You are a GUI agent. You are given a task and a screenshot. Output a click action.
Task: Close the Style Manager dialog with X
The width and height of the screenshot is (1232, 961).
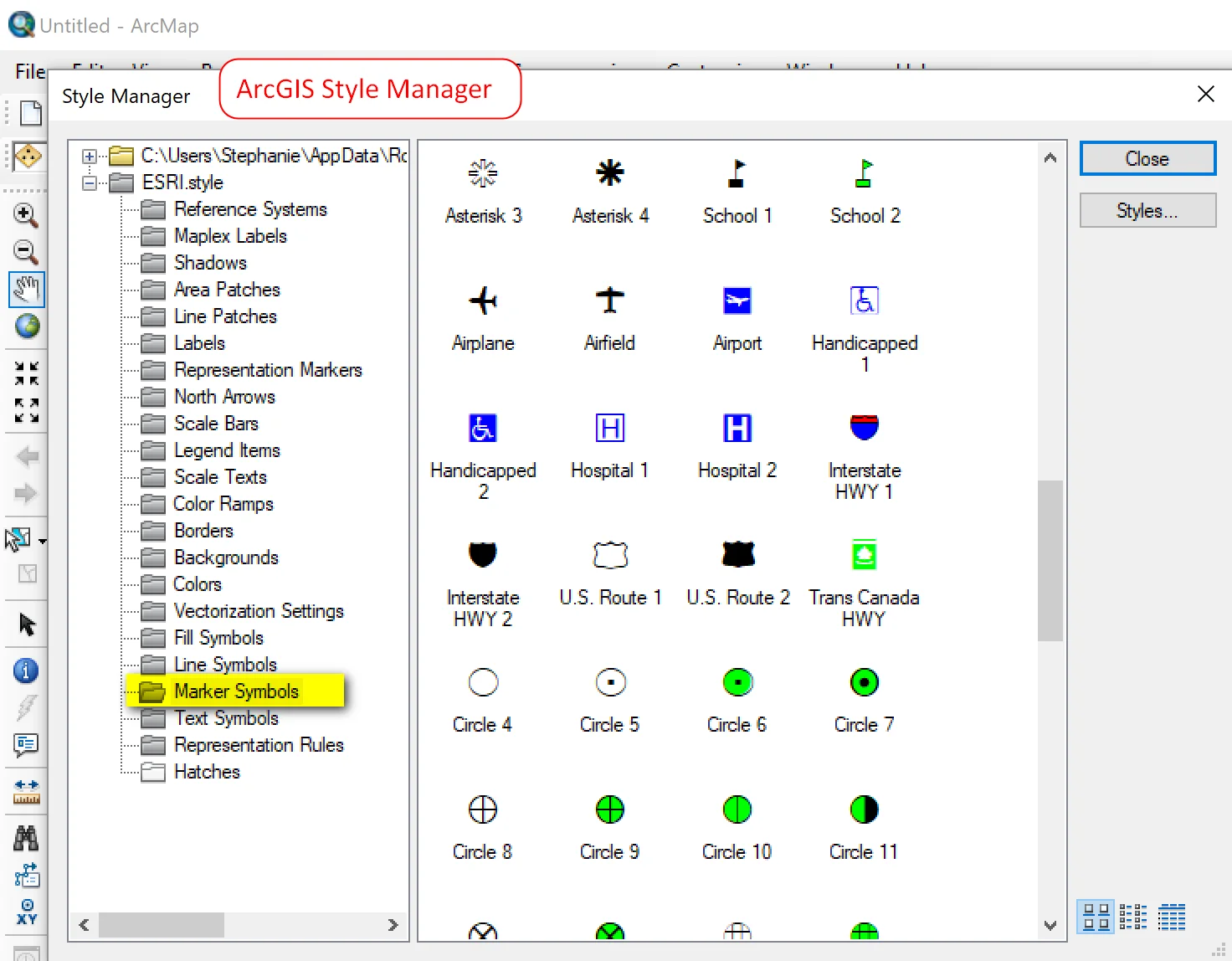point(1205,94)
